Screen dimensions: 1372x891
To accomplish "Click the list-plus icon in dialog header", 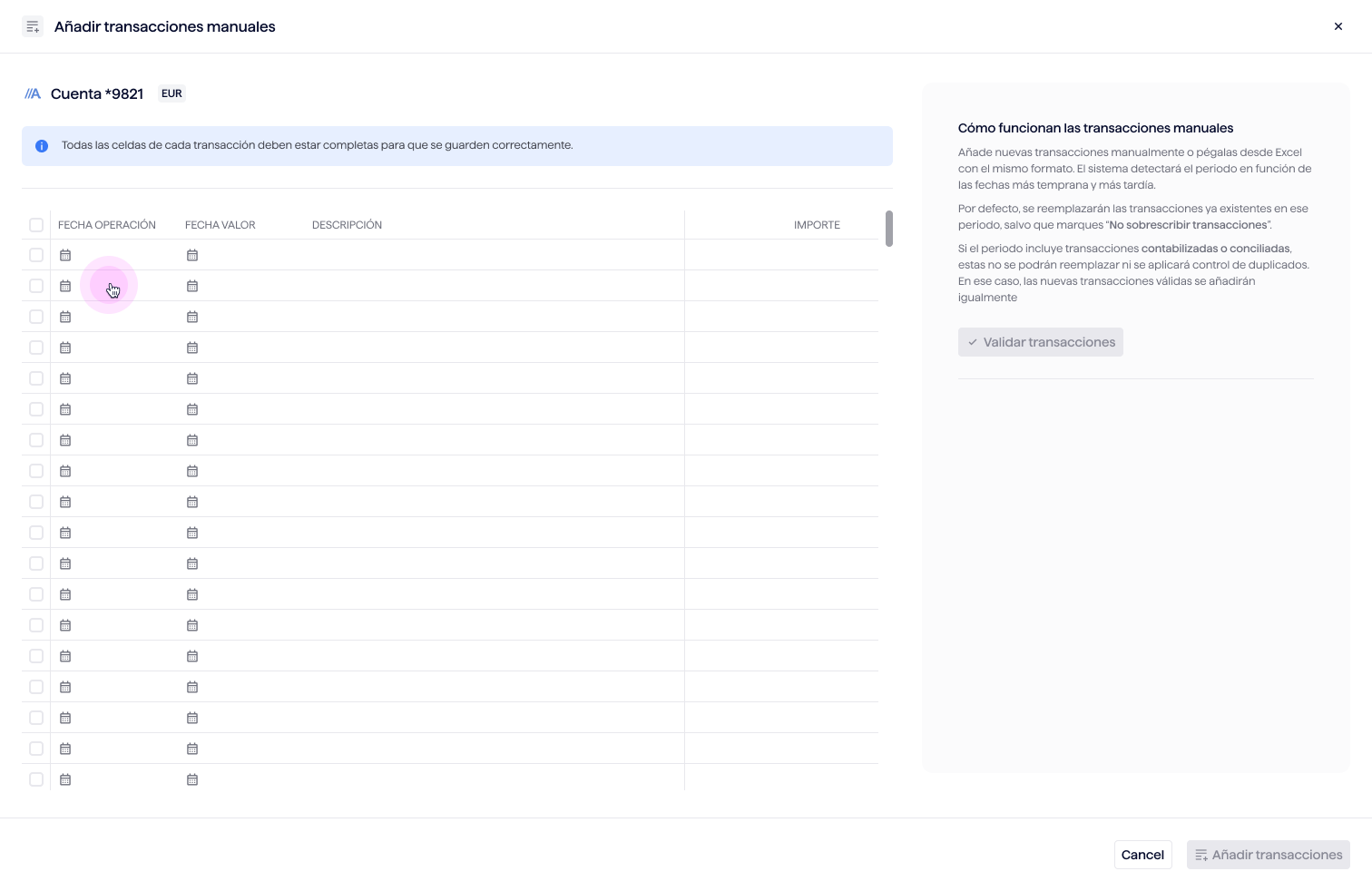I will coord(33,26).
